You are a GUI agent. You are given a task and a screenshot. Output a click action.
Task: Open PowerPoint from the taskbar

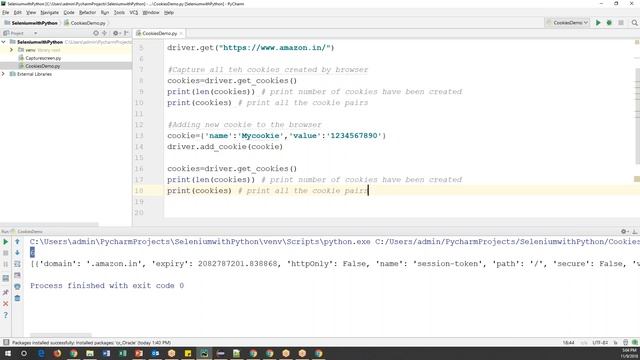(x=139, y=353)
